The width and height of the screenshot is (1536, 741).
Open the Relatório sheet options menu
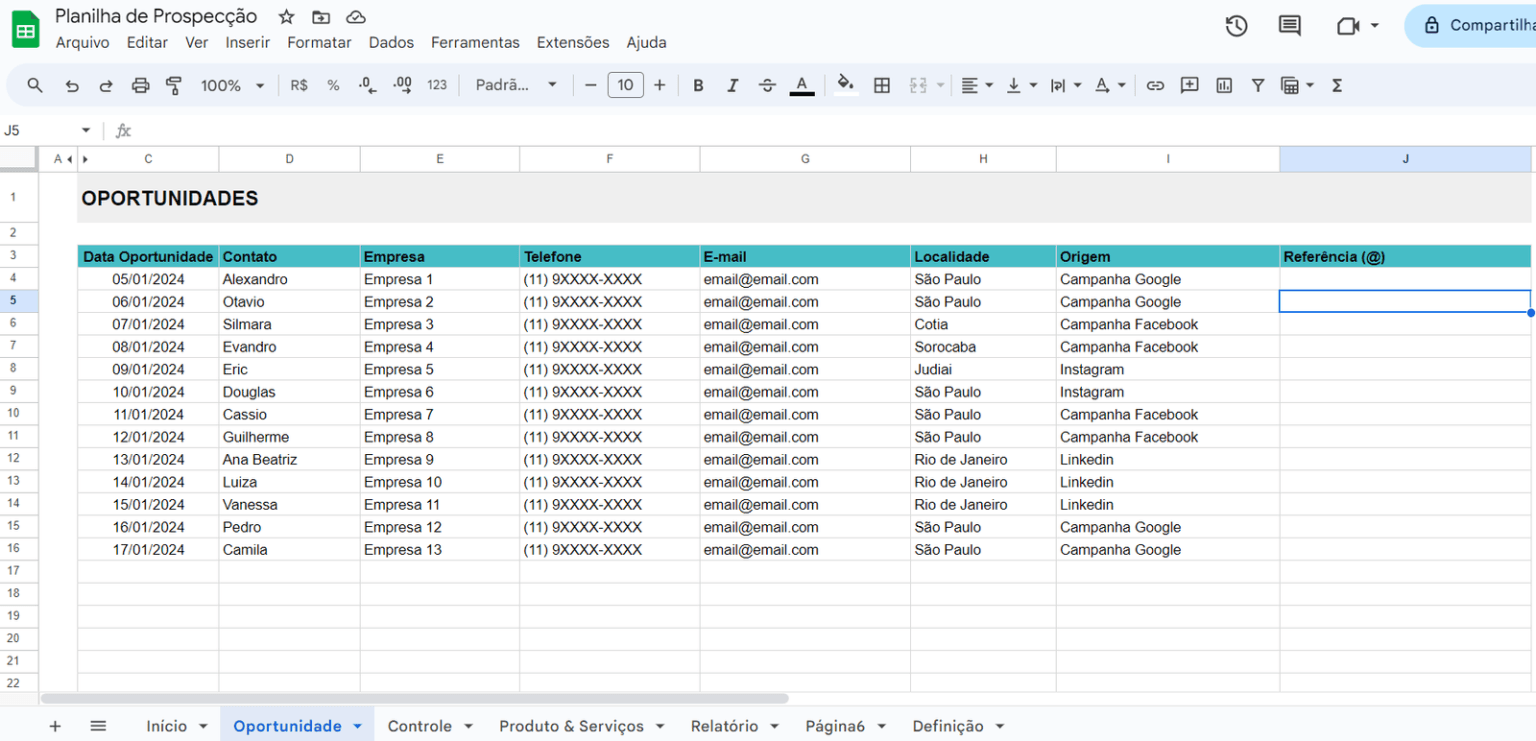[x=774, y=726]
